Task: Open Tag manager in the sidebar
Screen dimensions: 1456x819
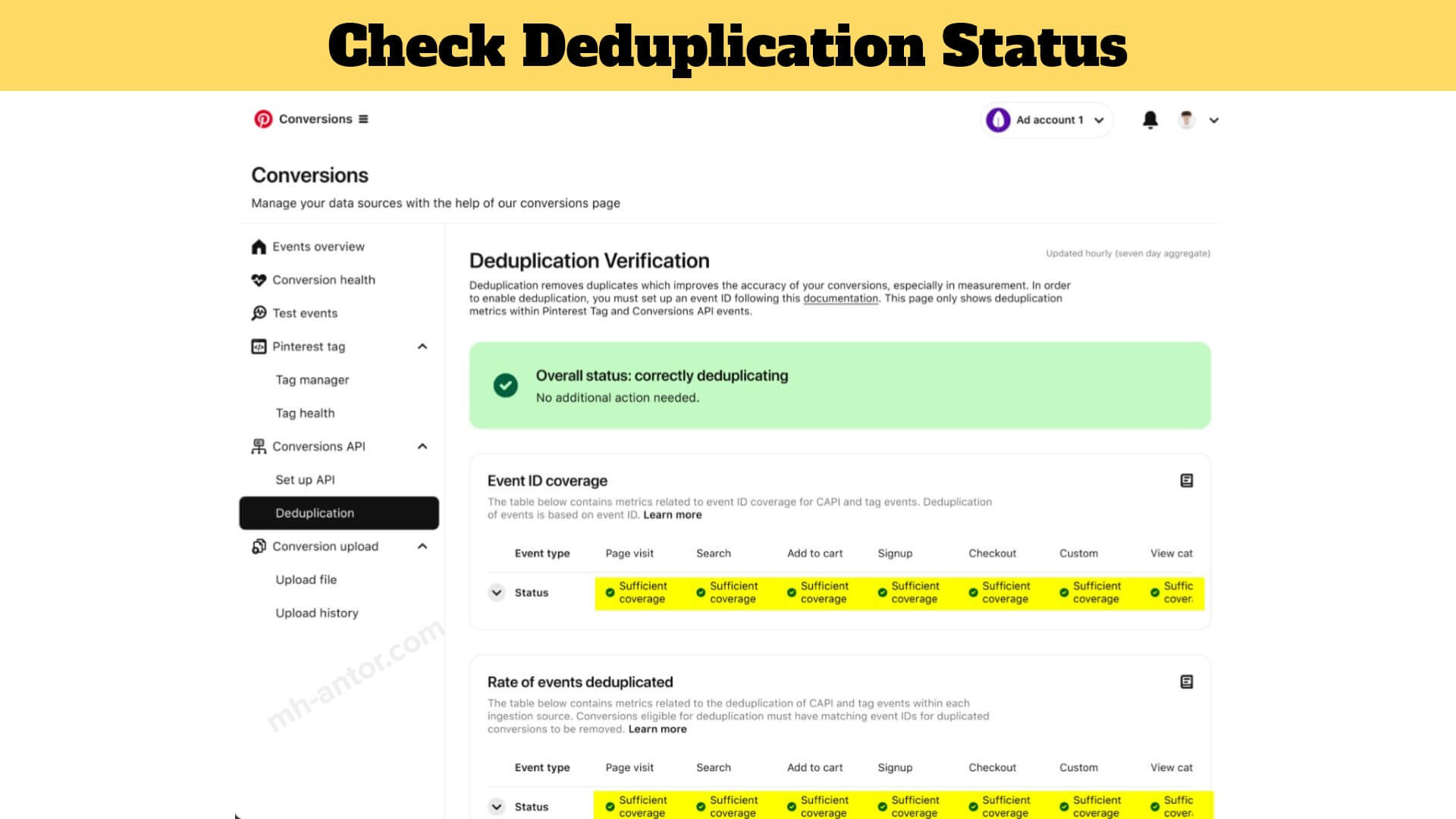Action: pyautogui.click(x=312, y=380)
